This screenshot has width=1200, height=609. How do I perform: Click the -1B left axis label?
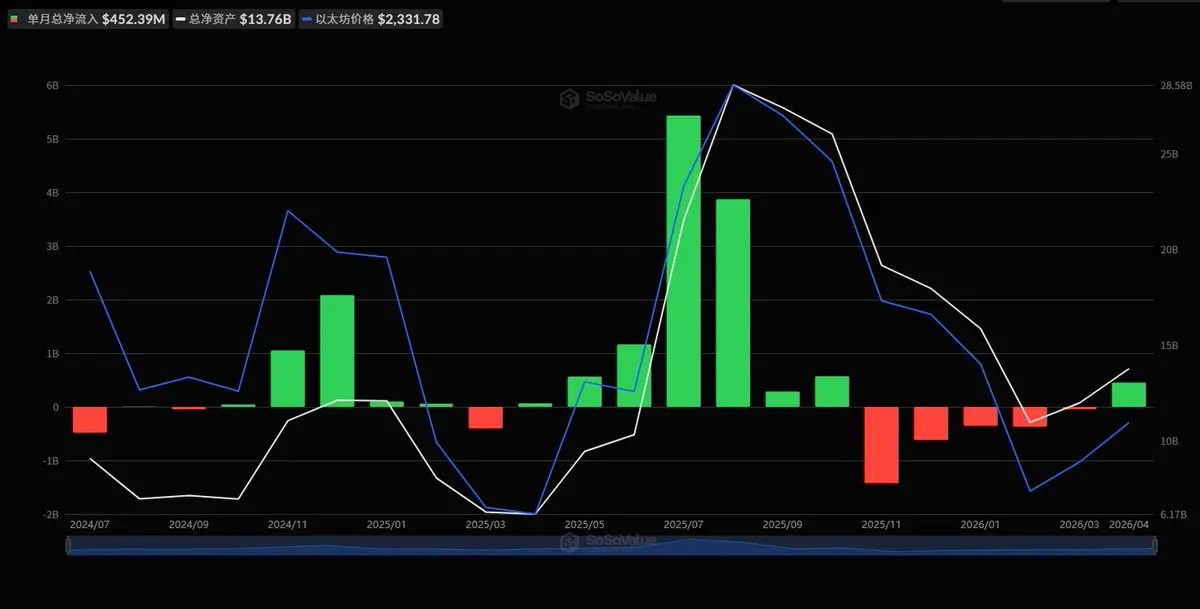point(51,461)
